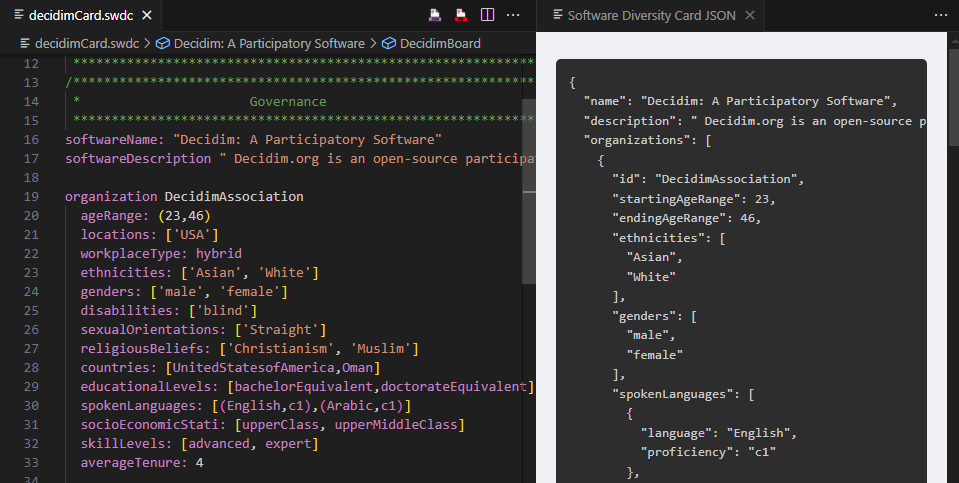Image resolution: width=959 pixels, height=483 pixels.
Task: Click the cube icon beside DecidimBoard breadcrumb
Action: [388, 43]
